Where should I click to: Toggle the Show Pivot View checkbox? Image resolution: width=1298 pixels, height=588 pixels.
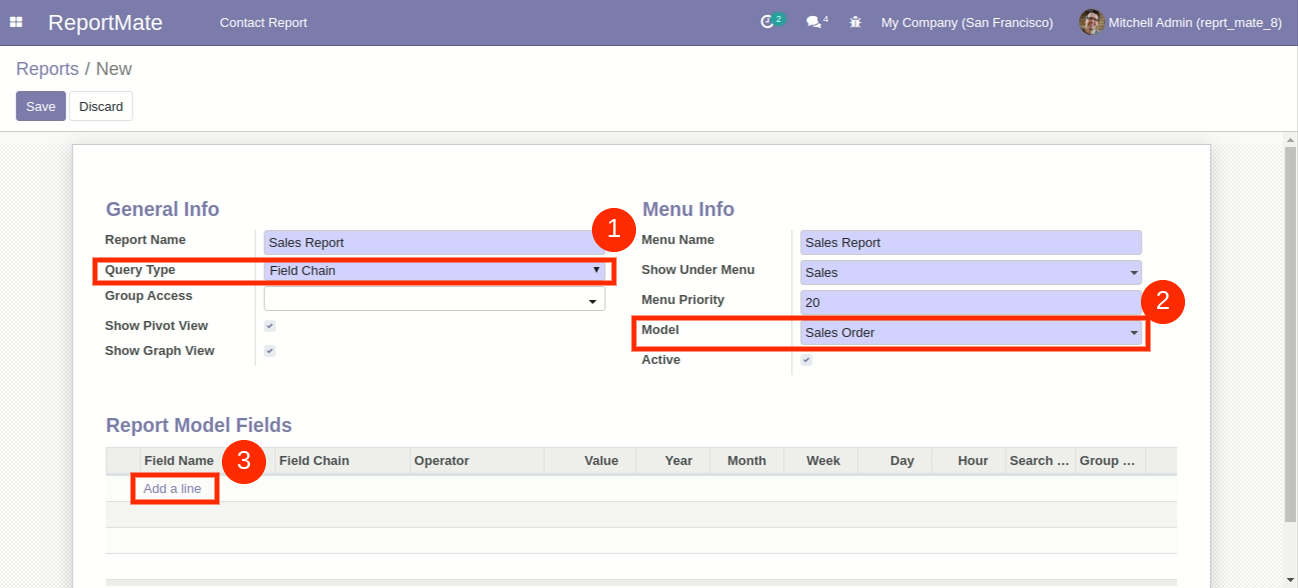270,326
